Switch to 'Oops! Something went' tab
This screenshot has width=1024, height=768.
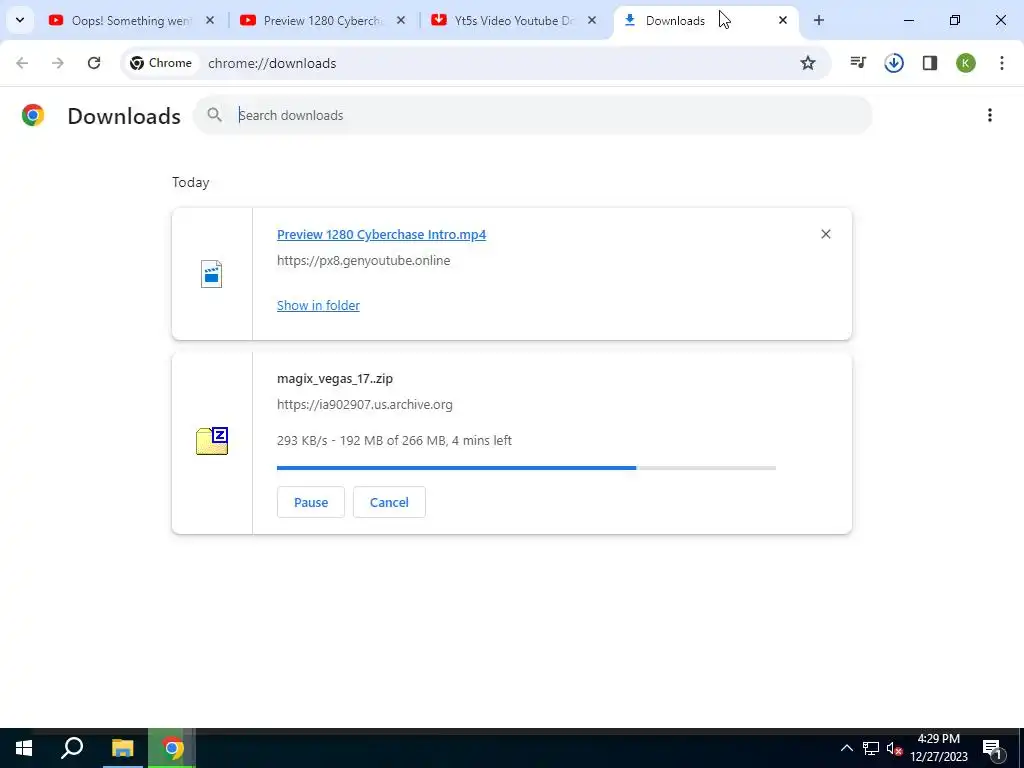(x=131, y=20)
